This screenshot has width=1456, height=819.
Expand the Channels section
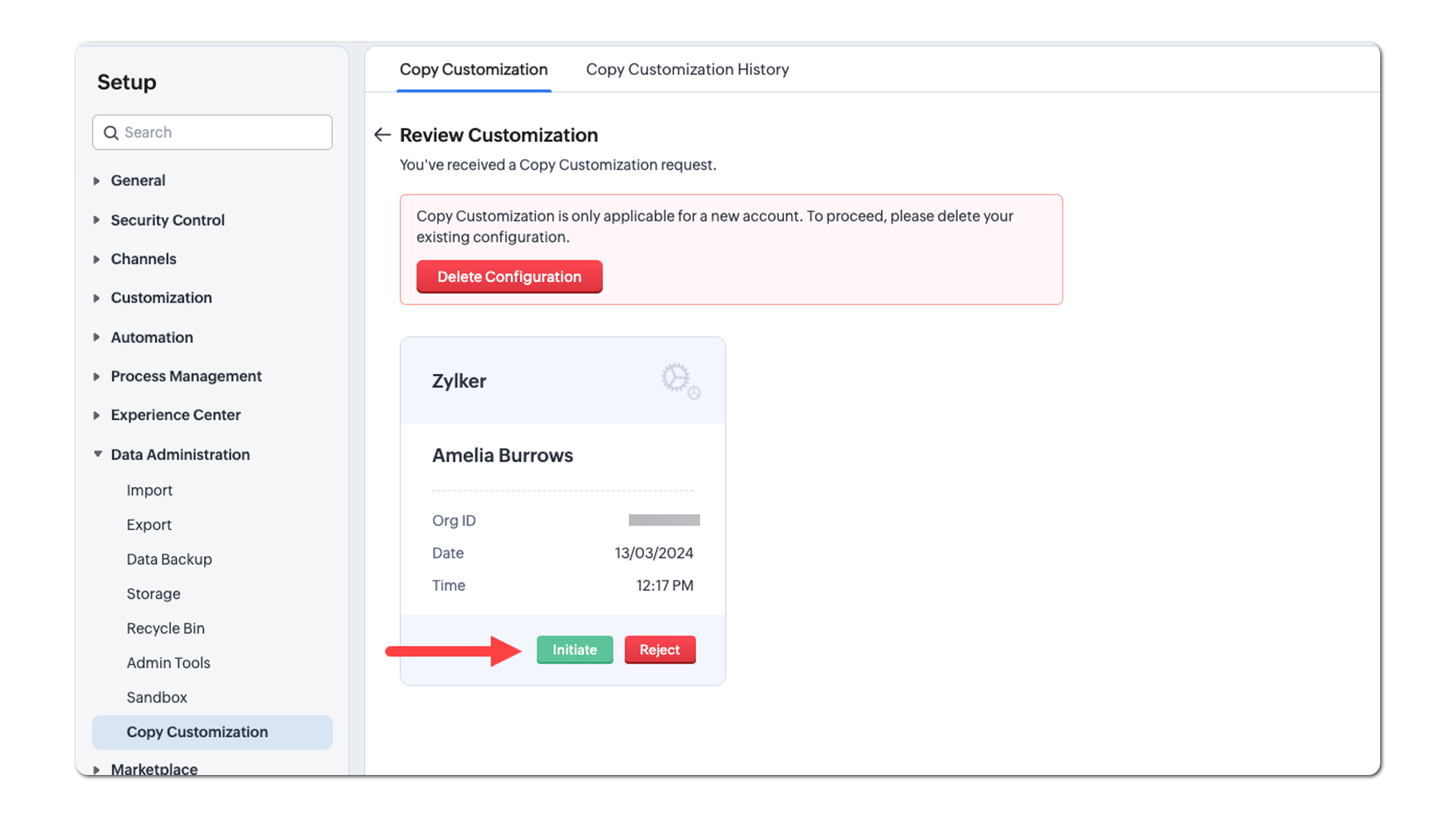[97, 259]
